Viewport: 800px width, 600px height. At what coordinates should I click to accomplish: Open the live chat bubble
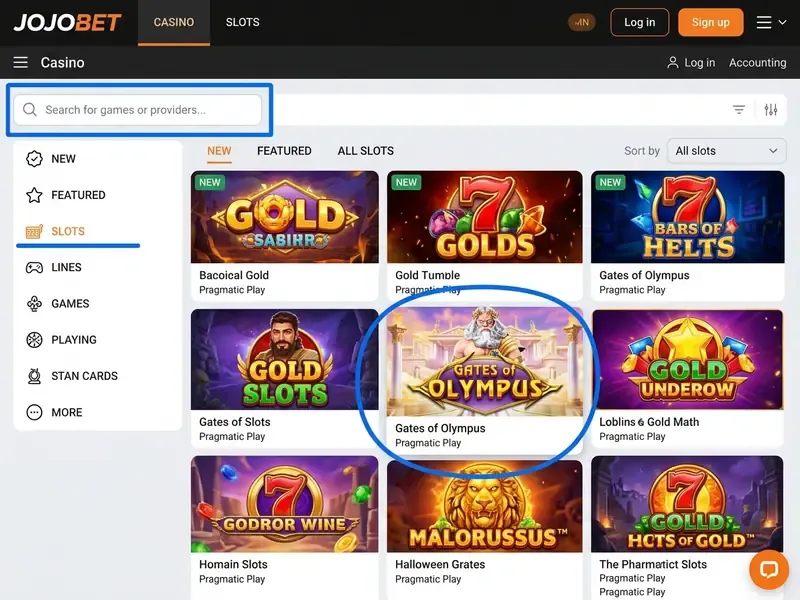769,569
